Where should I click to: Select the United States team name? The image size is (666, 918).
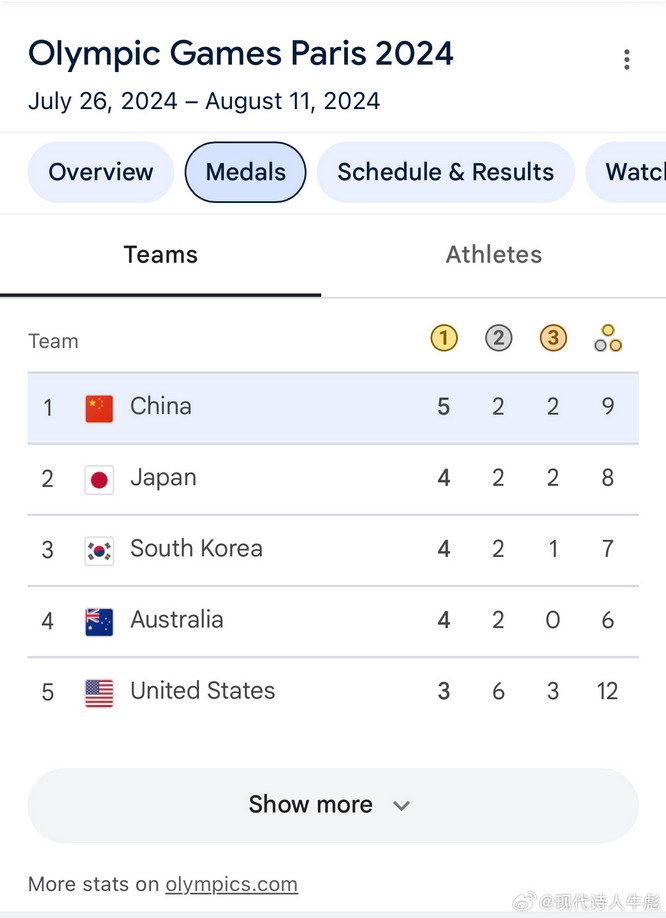[202, 691]
